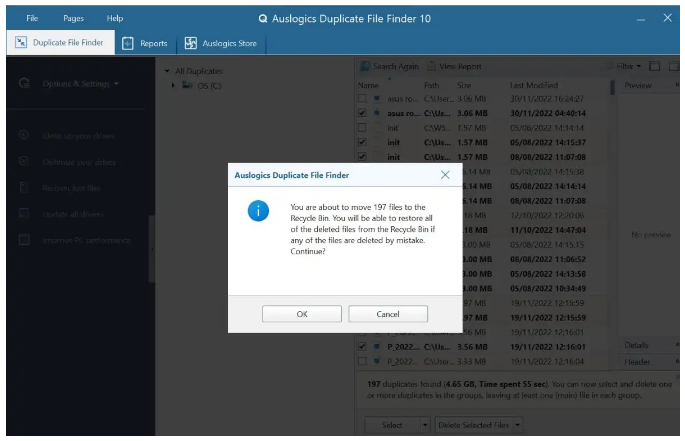Click the Improve PC performance icon

click(24, 240)
